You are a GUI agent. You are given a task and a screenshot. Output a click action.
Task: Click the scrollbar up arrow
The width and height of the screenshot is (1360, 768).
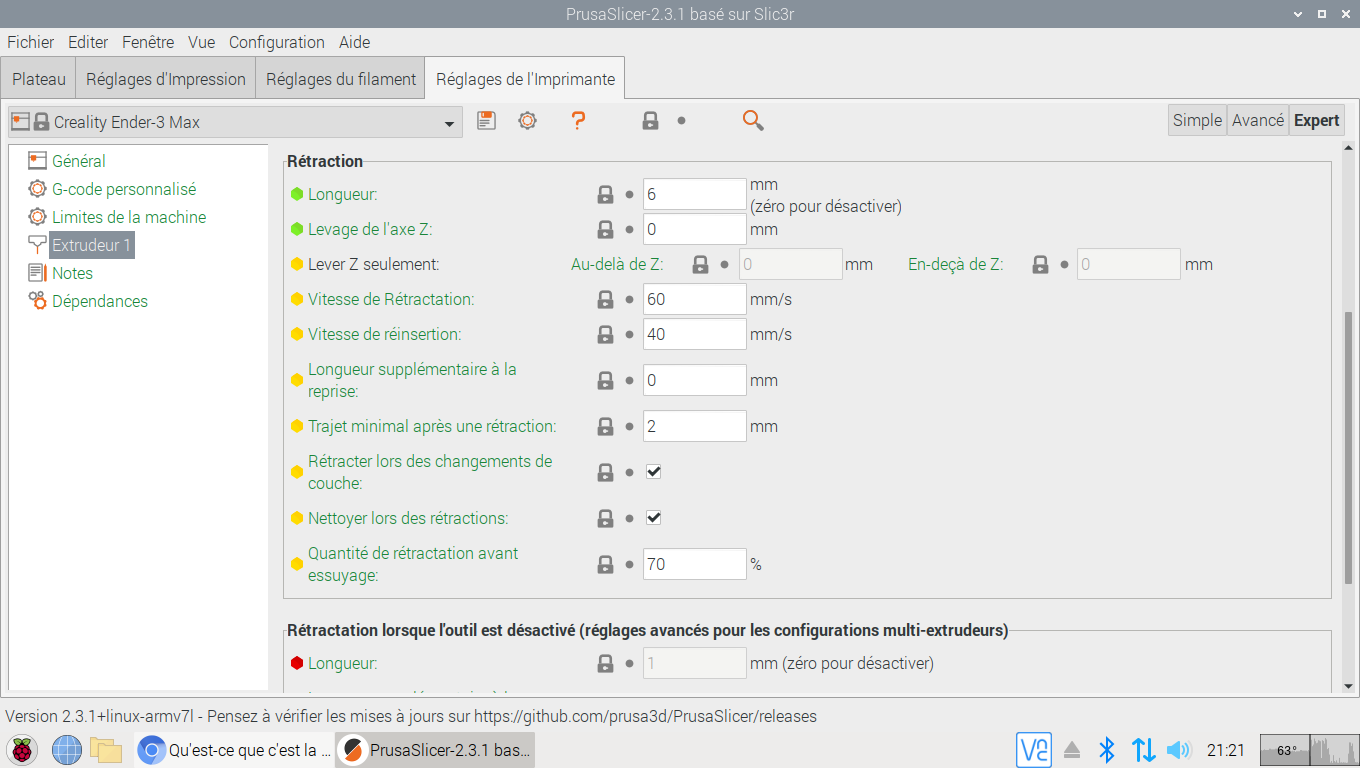1349,150
